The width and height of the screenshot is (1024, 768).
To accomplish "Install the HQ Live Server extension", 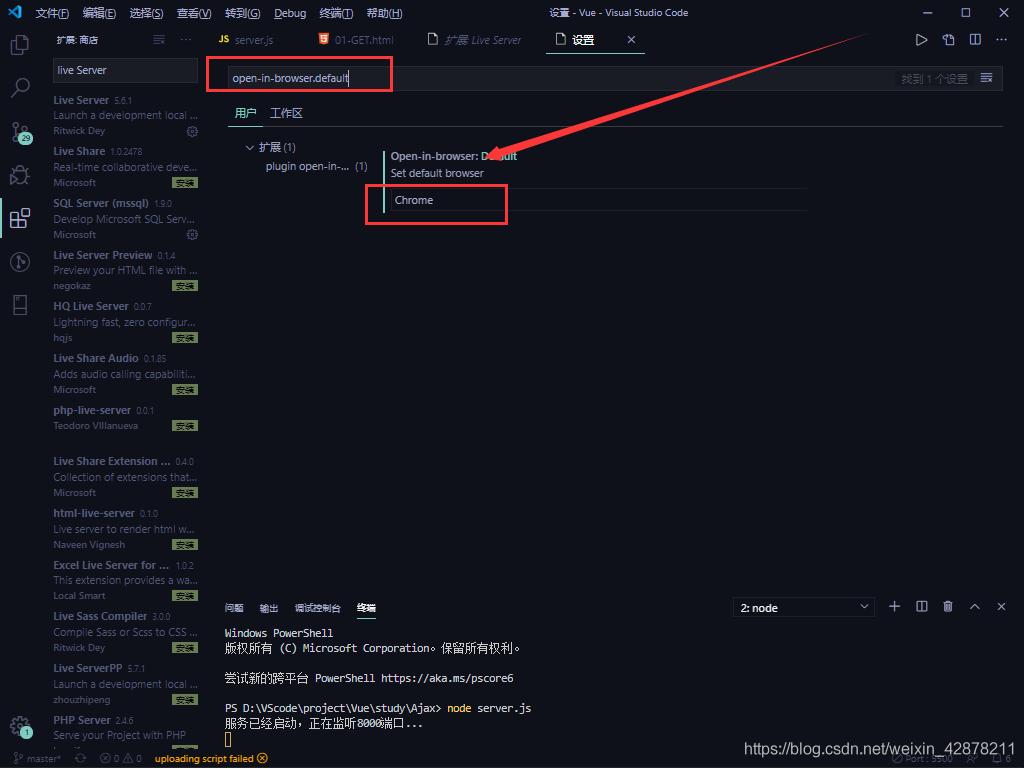I will pos(185,338).
